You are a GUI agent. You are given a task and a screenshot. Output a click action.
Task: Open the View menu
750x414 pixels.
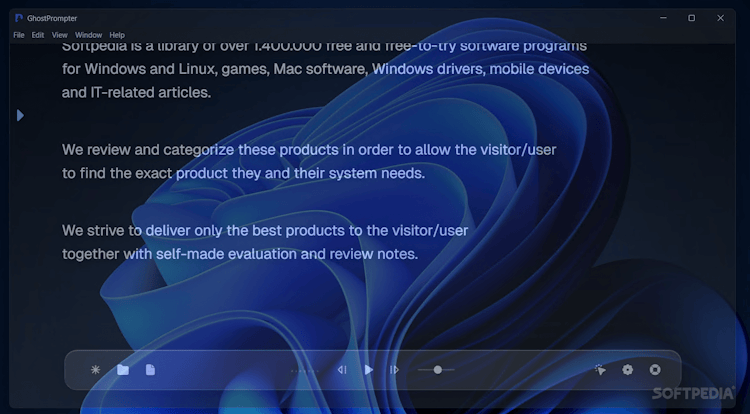point(60,35)
